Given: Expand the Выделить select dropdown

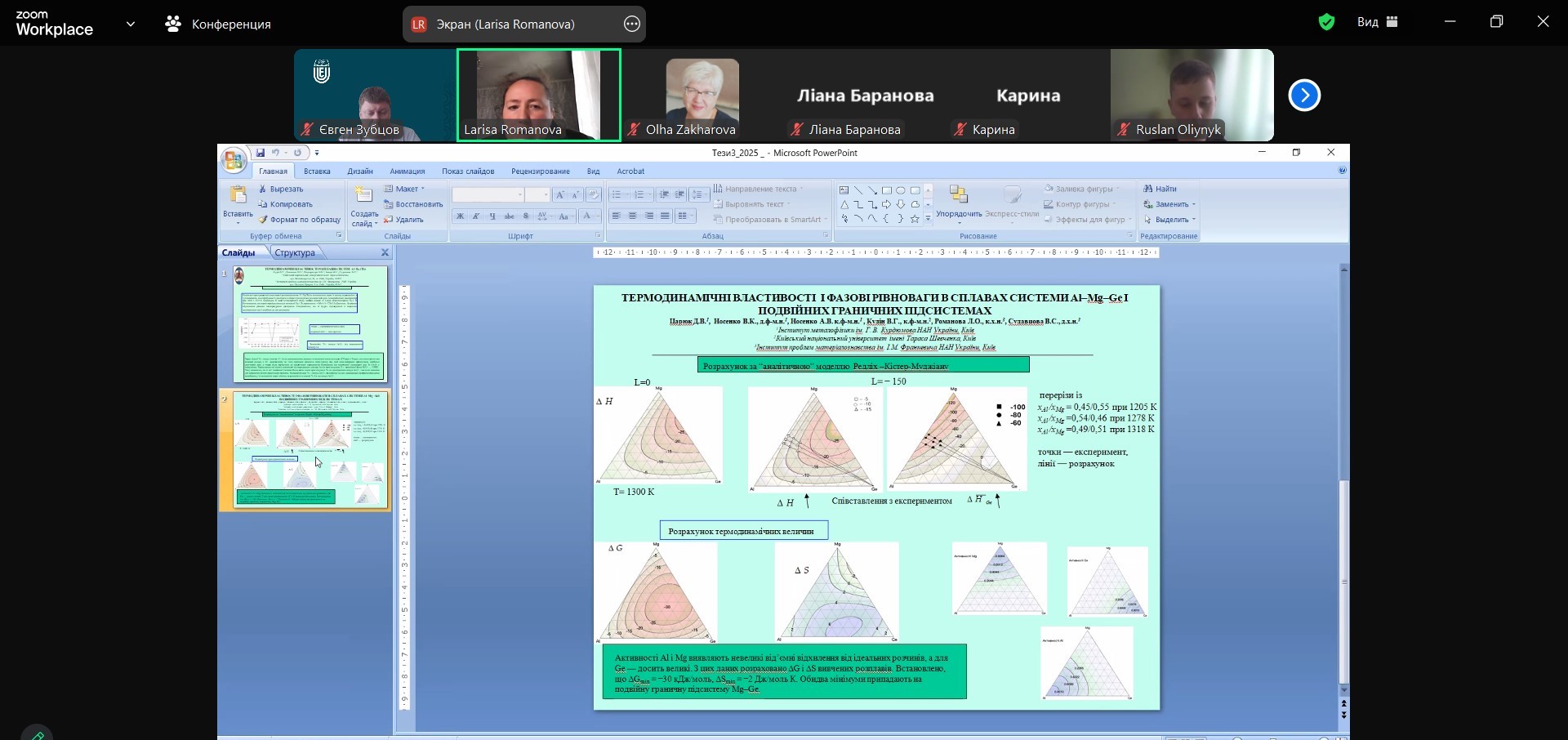Looking at the screenshot, I should coord(1169,220).
